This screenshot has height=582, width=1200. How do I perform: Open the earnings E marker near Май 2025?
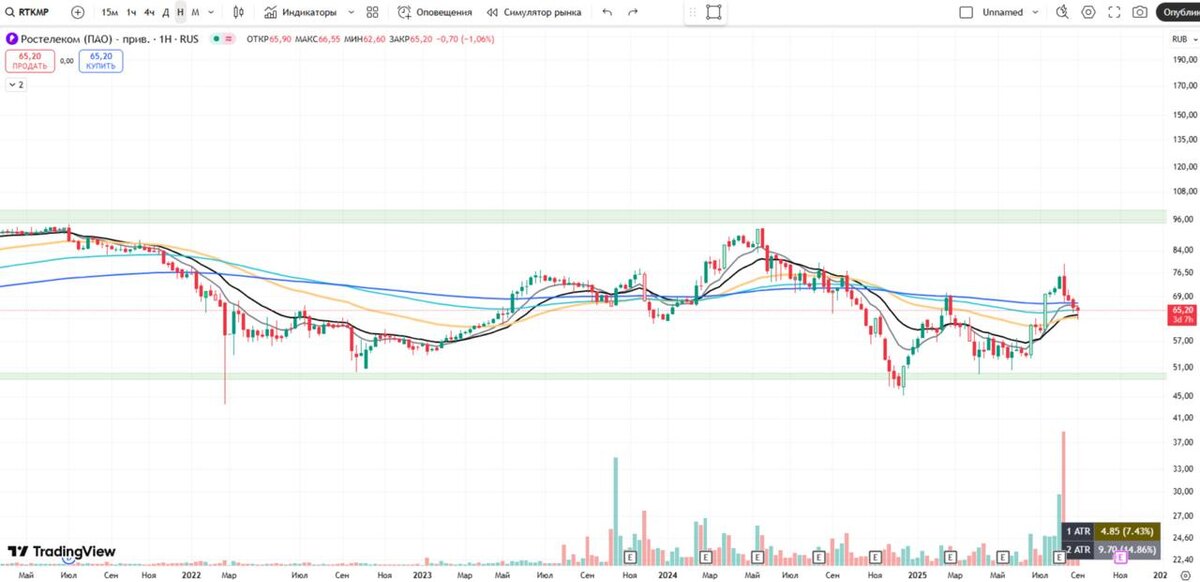(1002, 556)
